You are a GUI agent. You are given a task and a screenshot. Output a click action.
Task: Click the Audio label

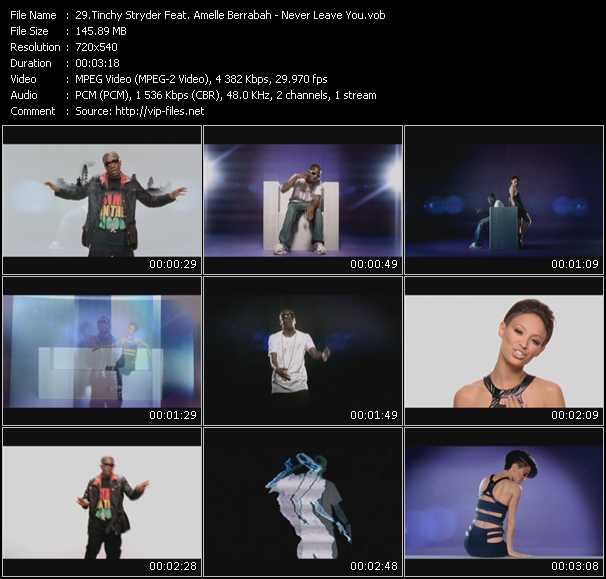pyautogui.click(x=24, y=95)
